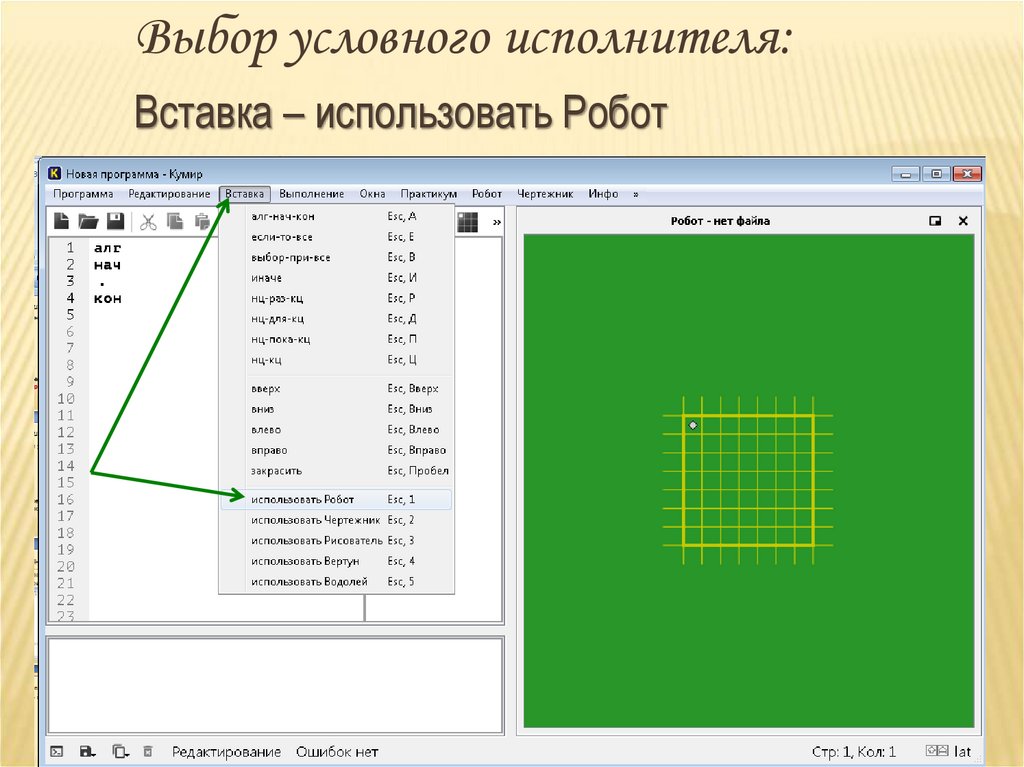Choose 'иначе' menu entry
The height and width of the screenshot is (767, 1024).
[x=336, y=278]
